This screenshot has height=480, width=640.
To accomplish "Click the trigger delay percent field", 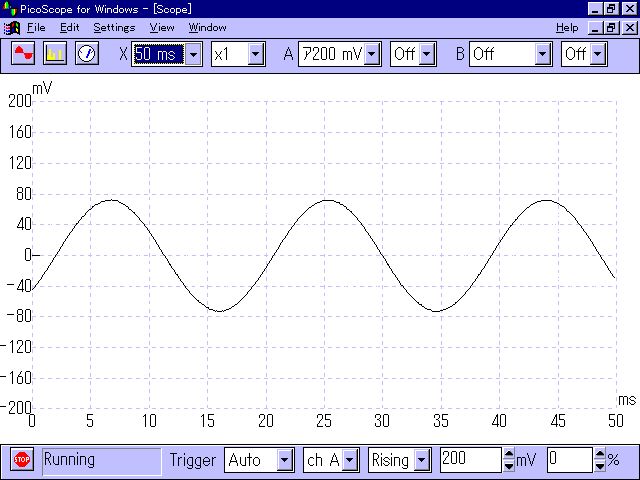I will (569, 460).
